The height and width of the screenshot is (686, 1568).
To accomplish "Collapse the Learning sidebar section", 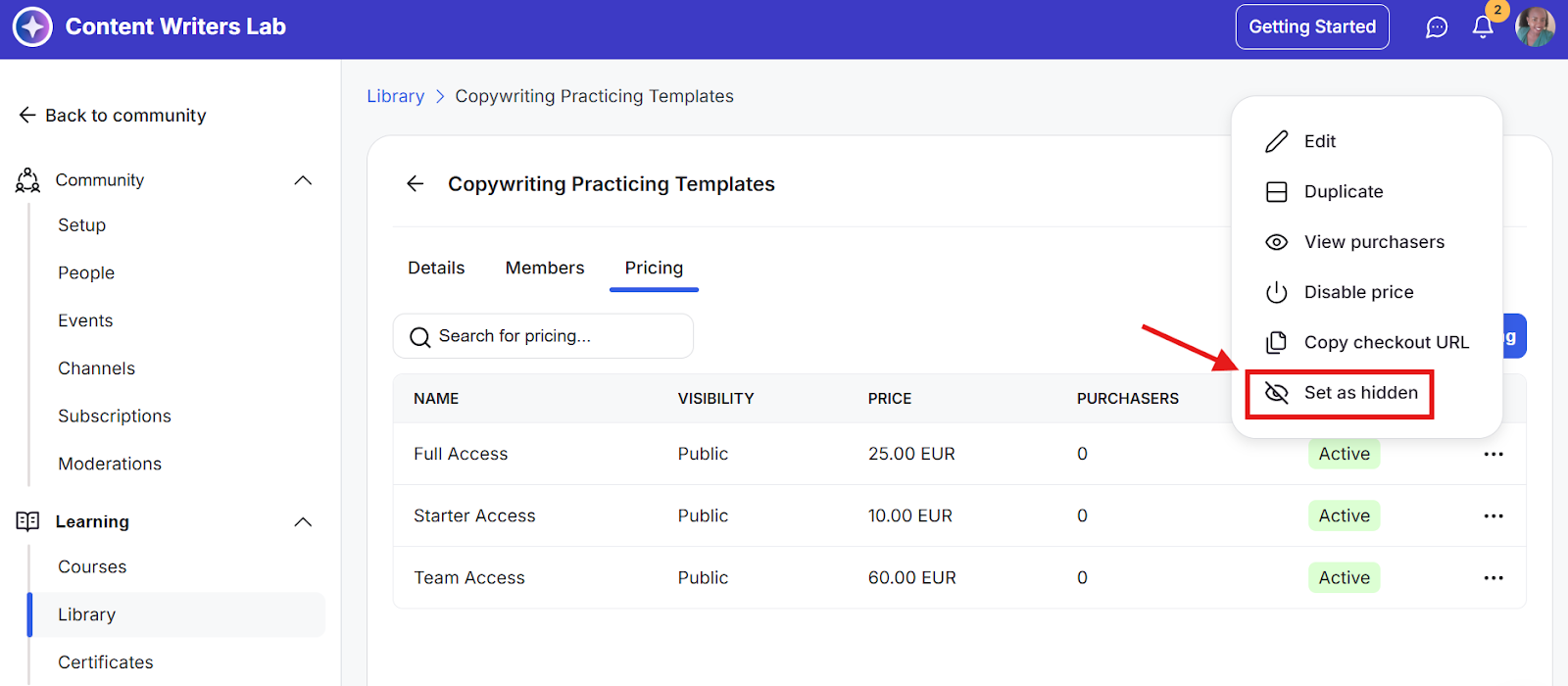I will (303, 522).
